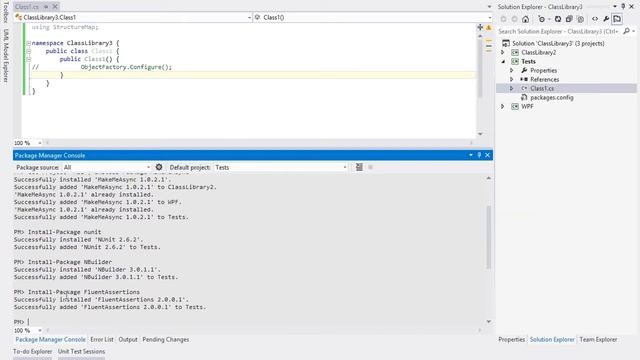Pin the Package Manager Console panel

pos(479,155)
